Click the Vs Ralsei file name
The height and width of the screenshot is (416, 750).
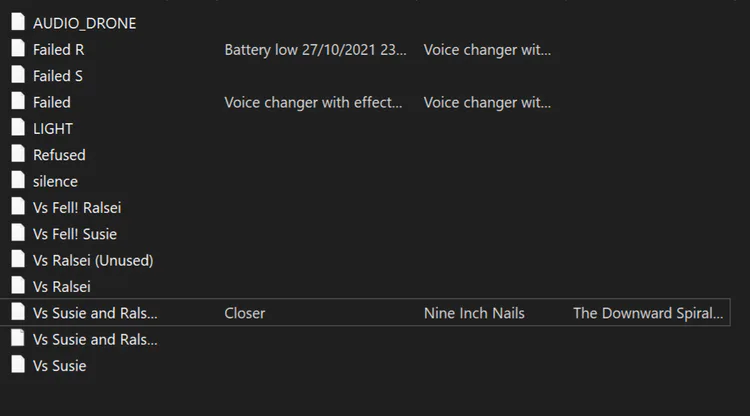[x=61, y=286]
